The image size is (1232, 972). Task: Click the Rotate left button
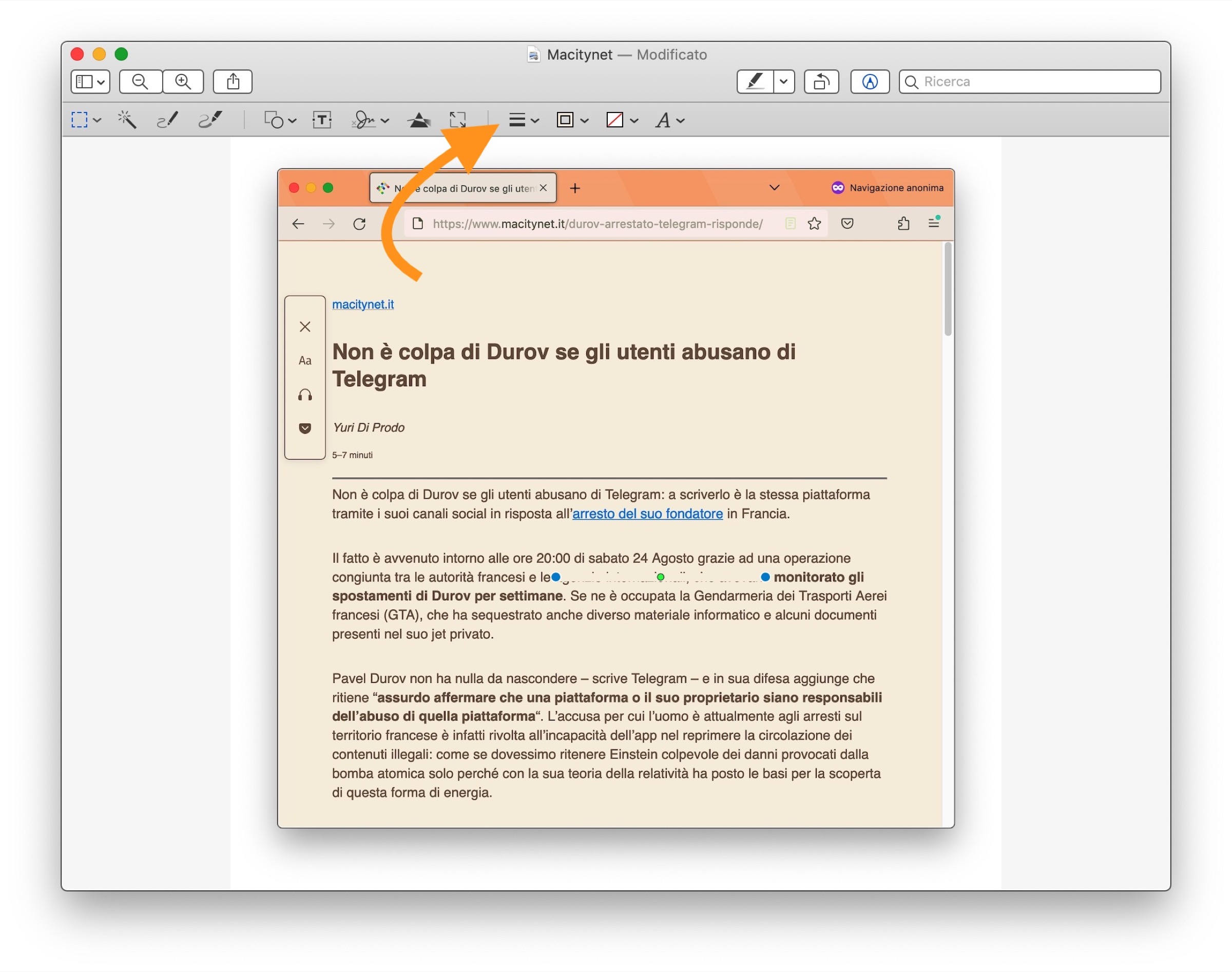[821, 81]
